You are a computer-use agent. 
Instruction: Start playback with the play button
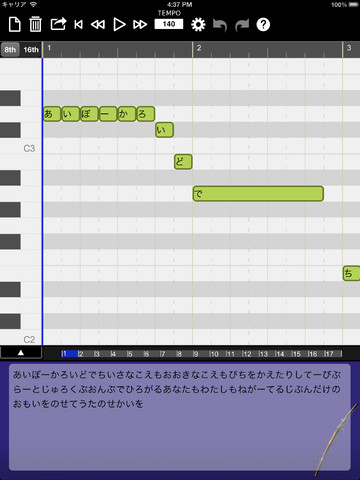(x=119, y=25)
